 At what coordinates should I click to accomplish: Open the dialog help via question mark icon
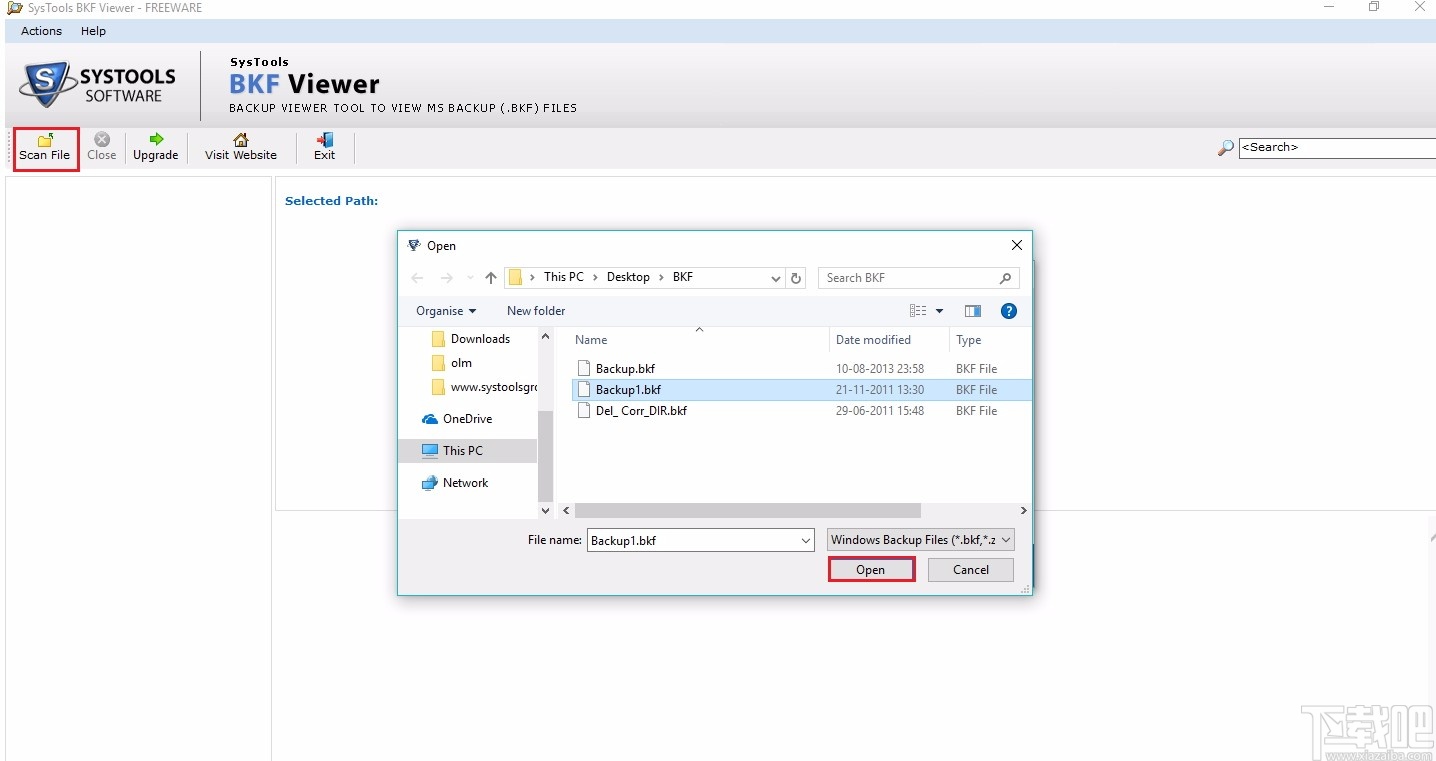point(1008,311)
